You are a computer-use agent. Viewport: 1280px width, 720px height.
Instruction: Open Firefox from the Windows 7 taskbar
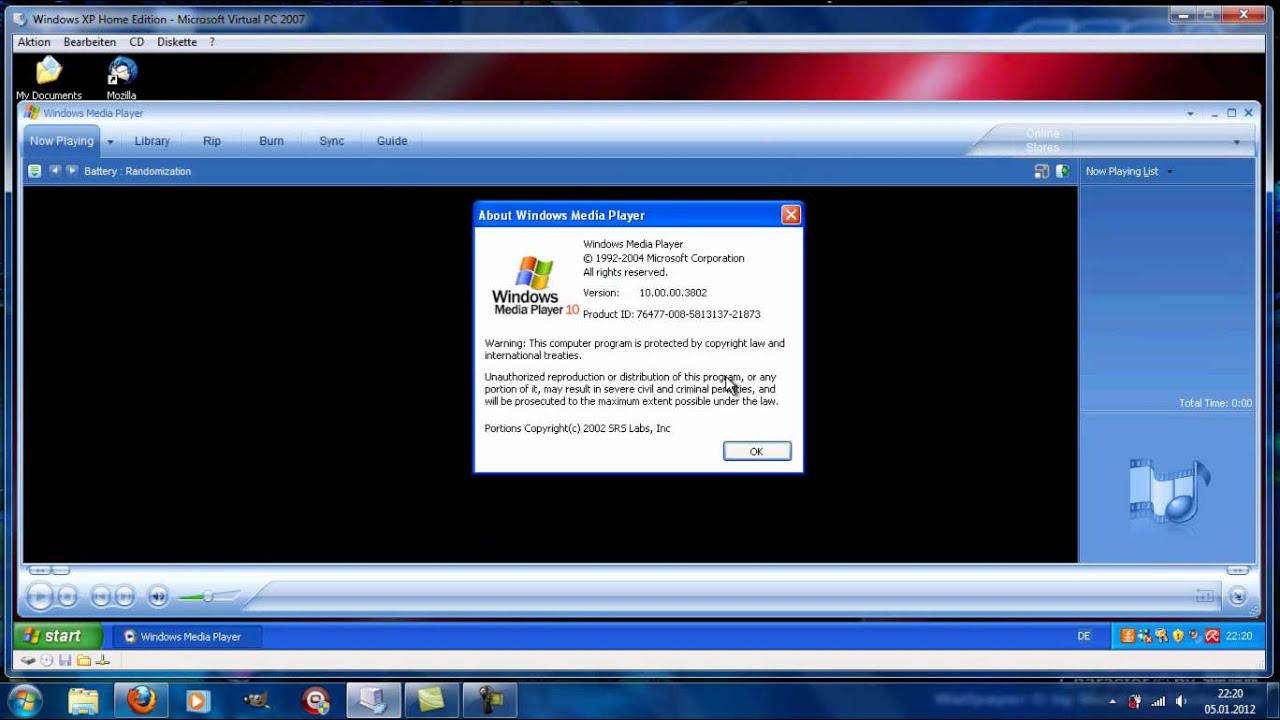[141, 700]
